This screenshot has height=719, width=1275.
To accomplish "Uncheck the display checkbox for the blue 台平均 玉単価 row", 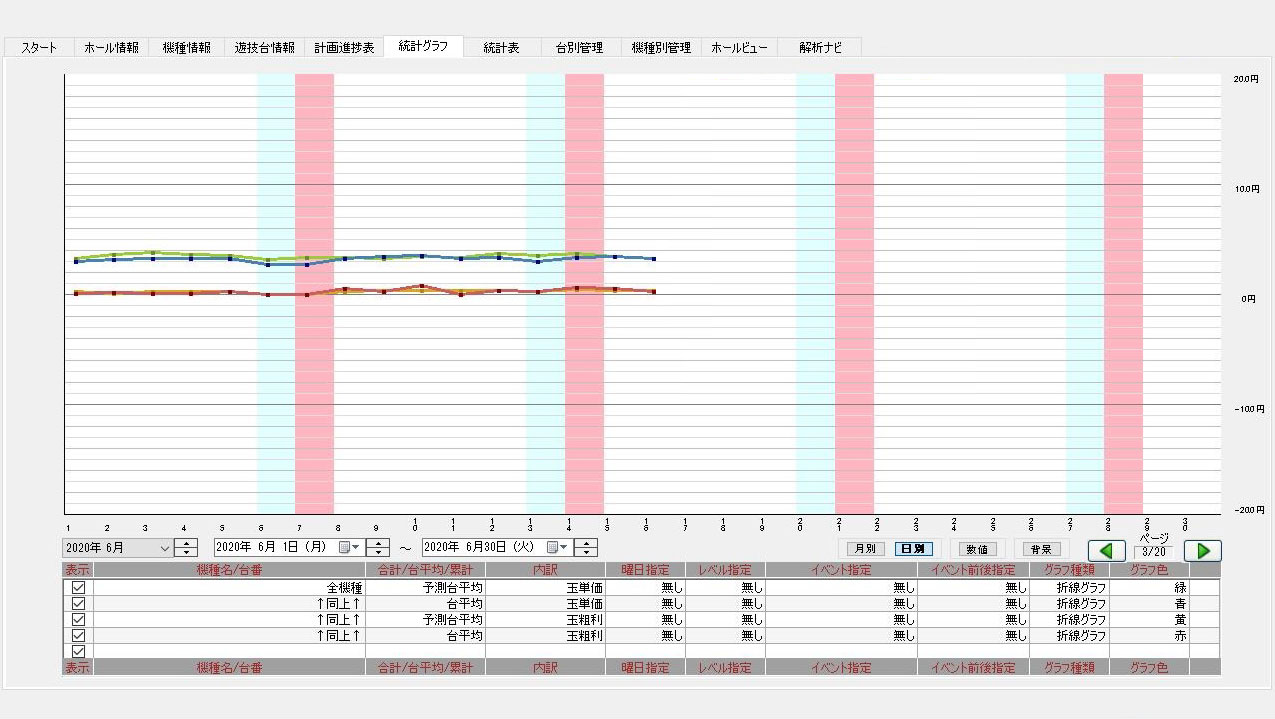I will 78,604.
